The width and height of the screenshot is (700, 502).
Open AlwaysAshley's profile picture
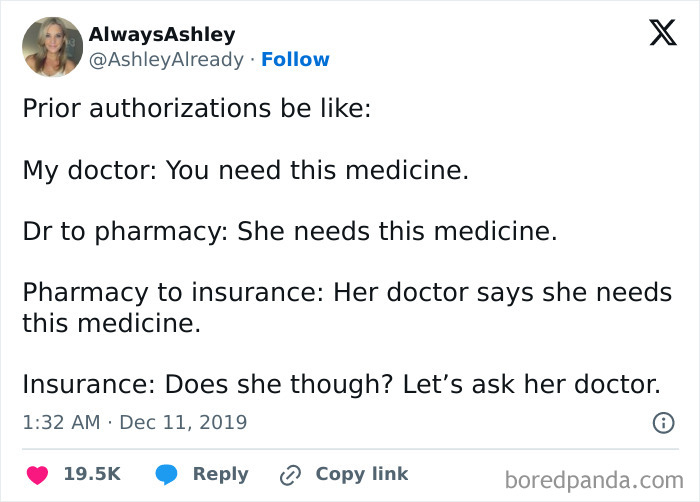(x=52, y=46)
